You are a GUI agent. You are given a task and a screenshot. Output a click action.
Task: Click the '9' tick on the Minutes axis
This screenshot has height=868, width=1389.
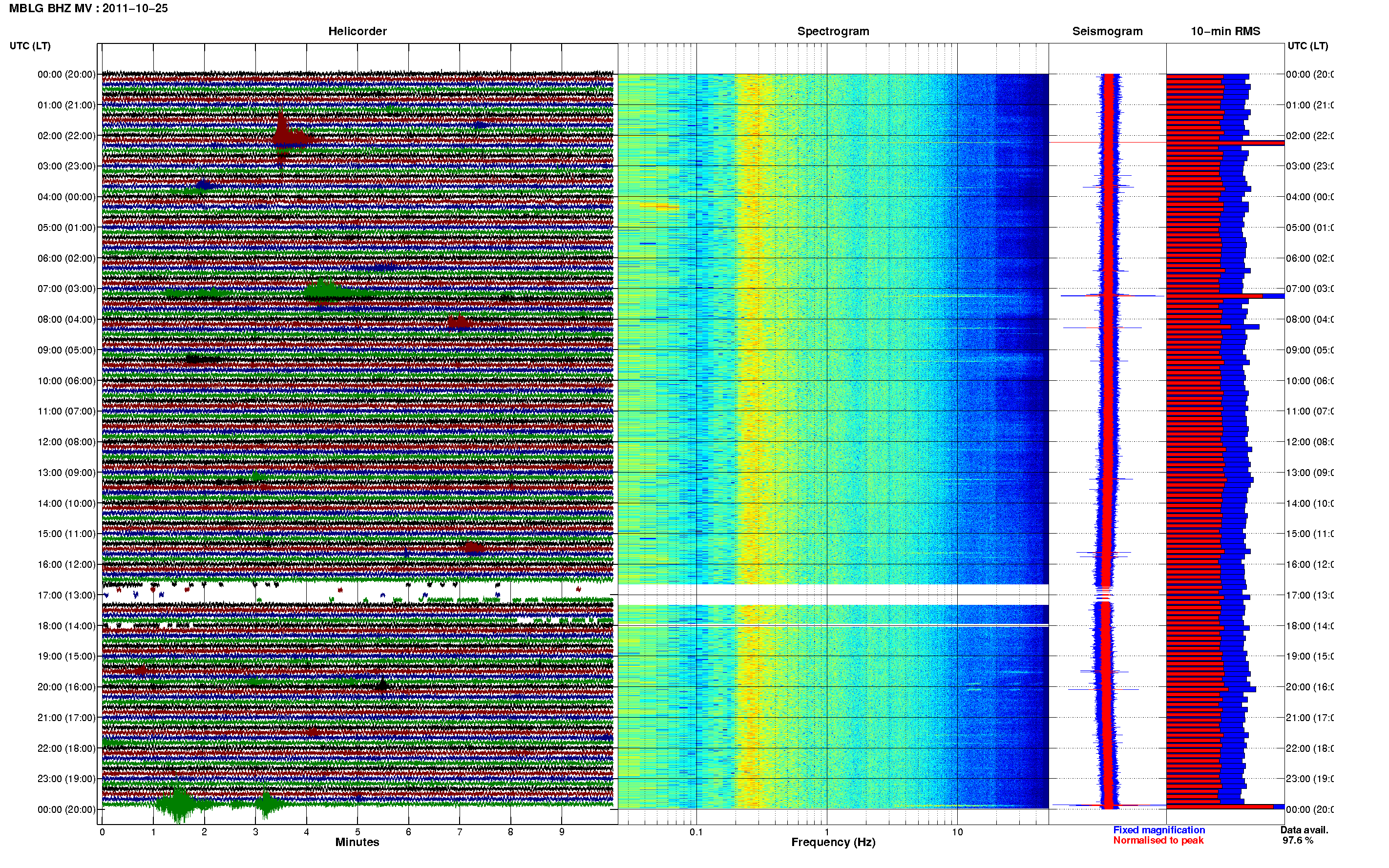(562, 832)
